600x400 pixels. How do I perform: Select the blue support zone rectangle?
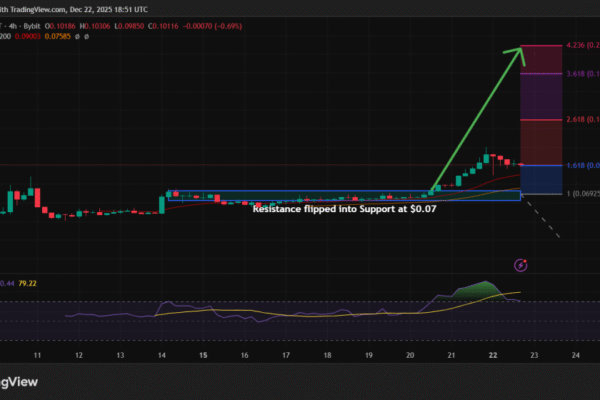coord(343,195)
